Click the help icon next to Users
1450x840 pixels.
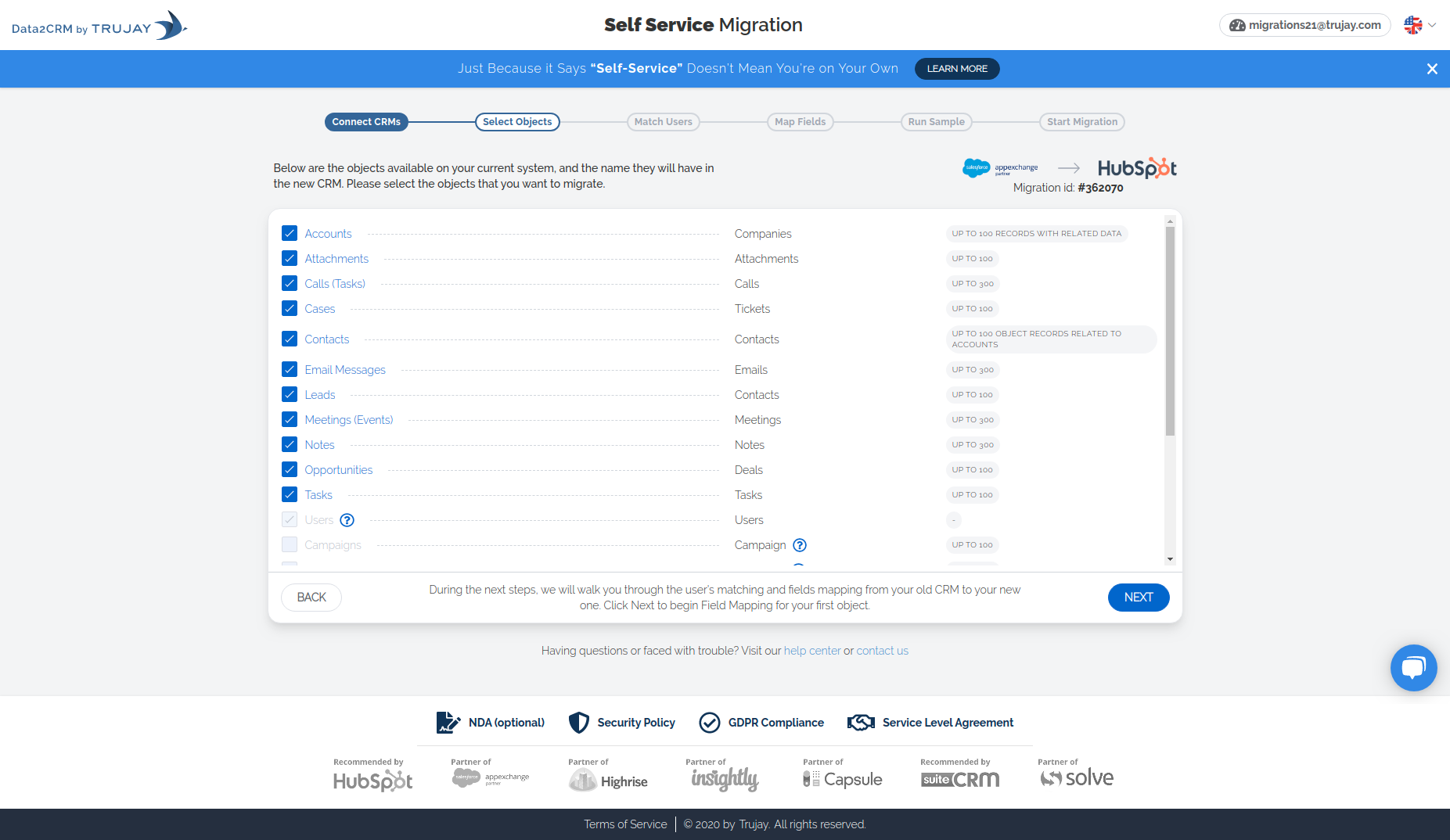tap(347, 520)
